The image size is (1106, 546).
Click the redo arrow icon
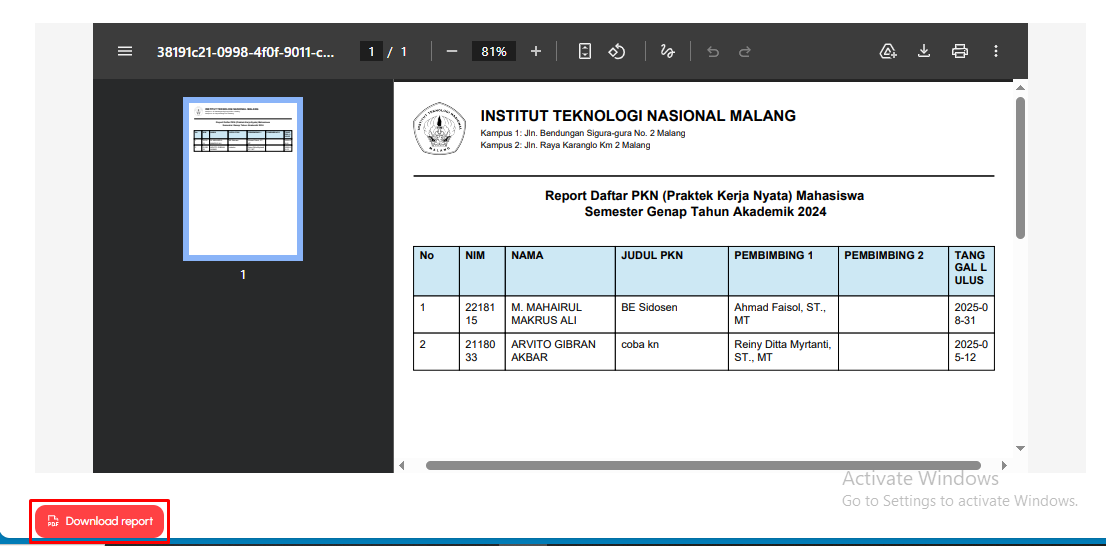[x=744, y=51]
